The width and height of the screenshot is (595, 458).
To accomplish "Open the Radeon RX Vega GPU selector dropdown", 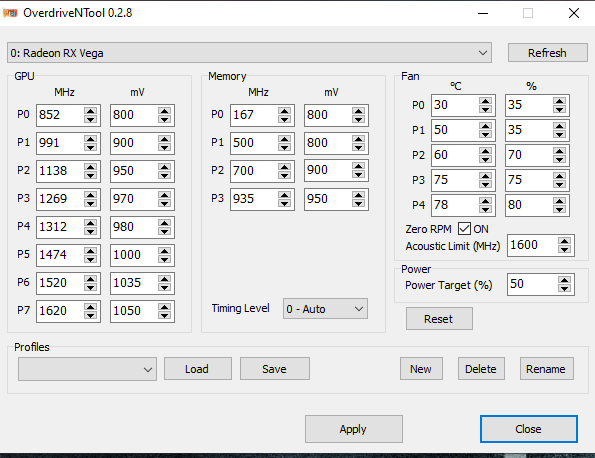I will tap(249, 53).
